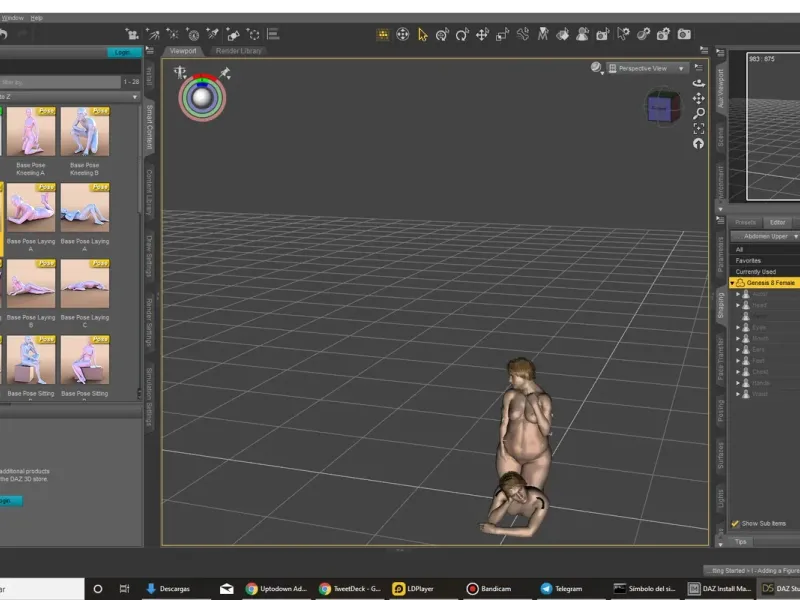Click the draw style sphere icon
This screenshot has height=600, width=800.
point(597,68)
